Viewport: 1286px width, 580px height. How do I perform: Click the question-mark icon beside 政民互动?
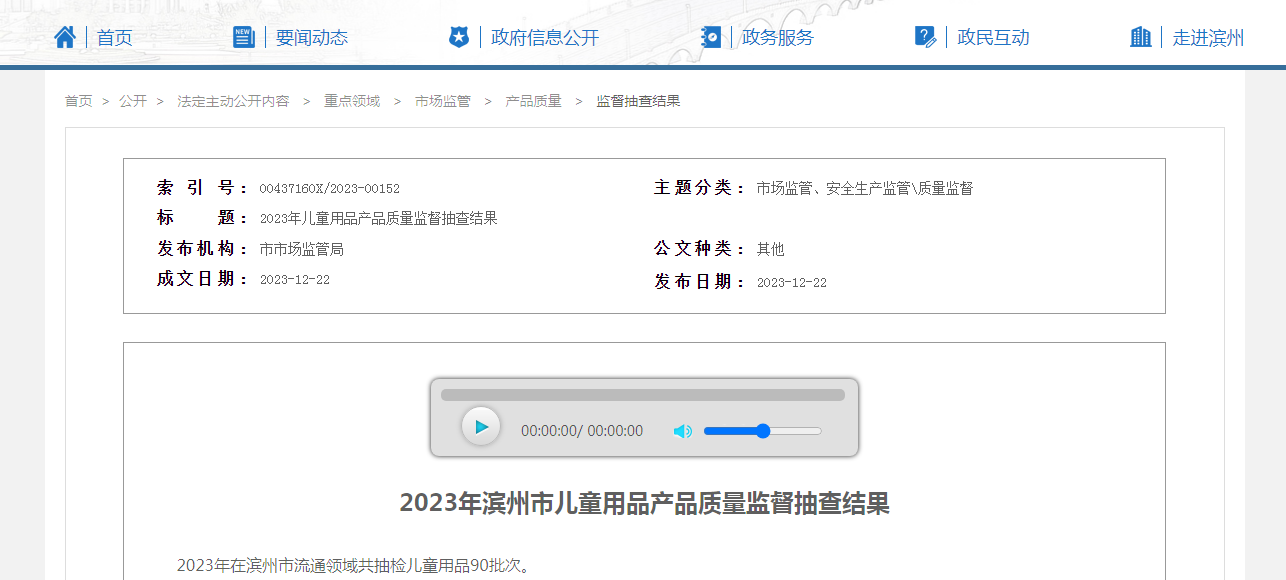925,37
